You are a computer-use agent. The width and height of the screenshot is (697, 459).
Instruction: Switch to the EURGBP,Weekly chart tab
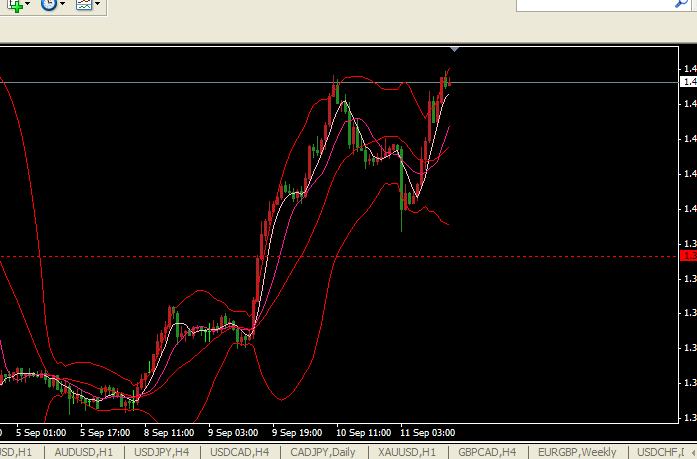pyautogui.click(x=577, y=452)
